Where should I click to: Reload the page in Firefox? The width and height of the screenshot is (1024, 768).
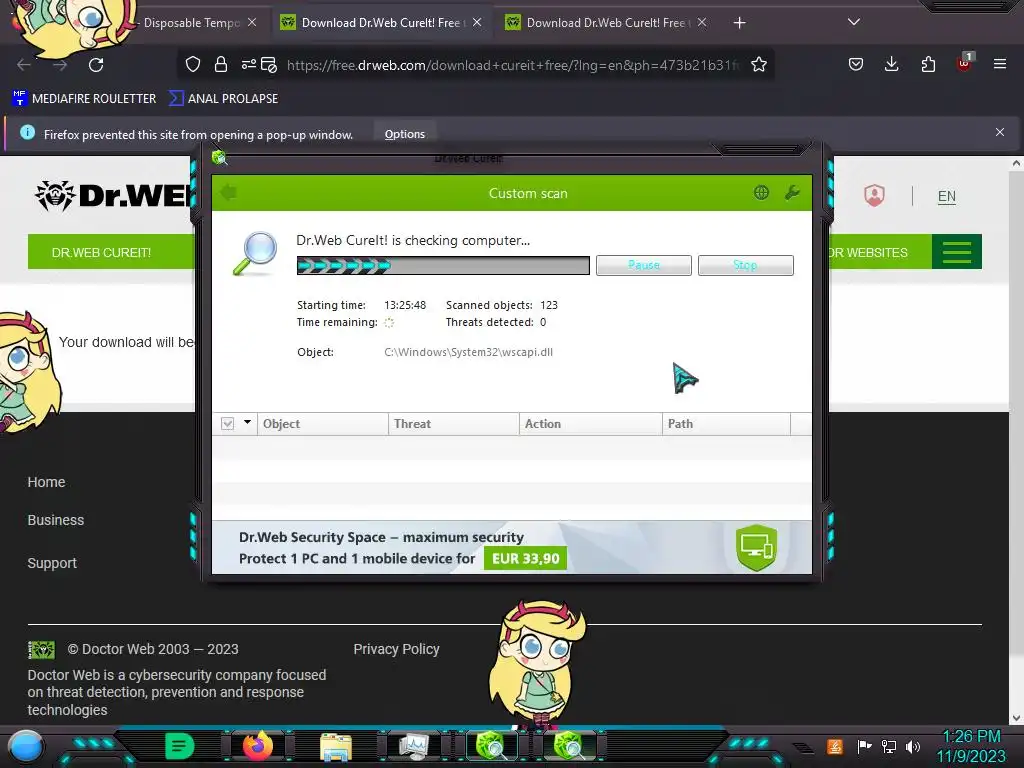tap(96, 65)
